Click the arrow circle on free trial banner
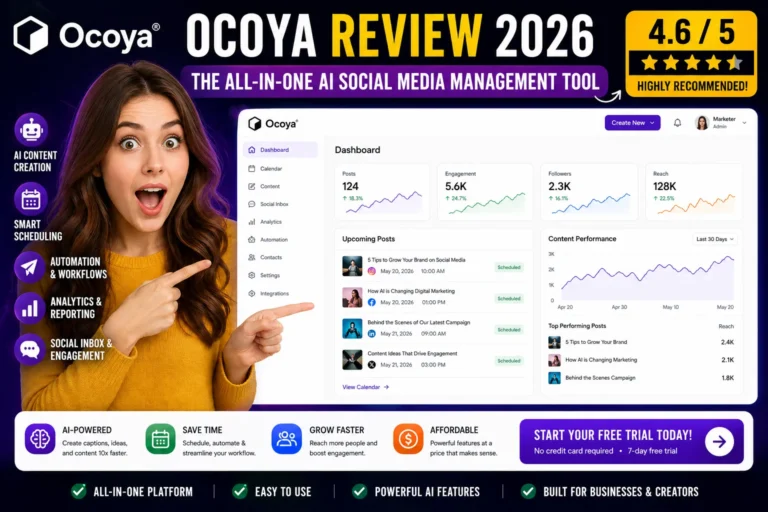Screen dimensions: 768x512 719,441
